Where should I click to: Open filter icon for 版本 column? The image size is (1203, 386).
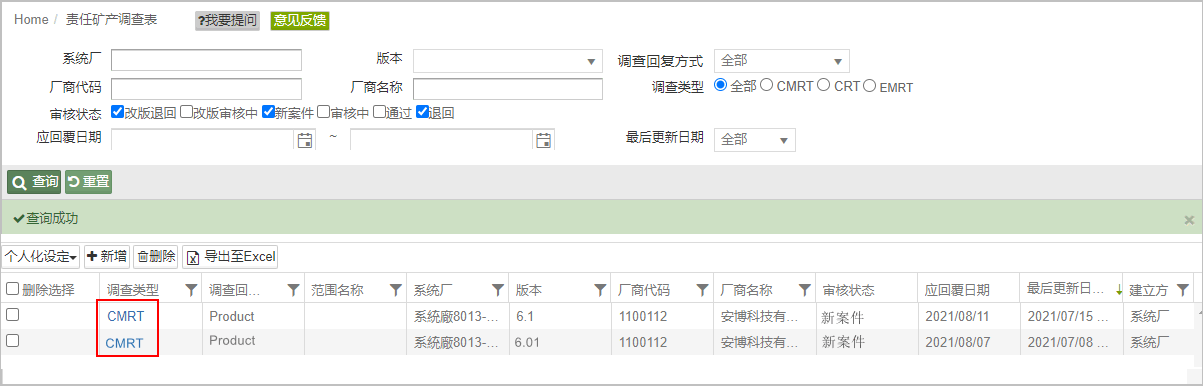(x=600, y=290)
